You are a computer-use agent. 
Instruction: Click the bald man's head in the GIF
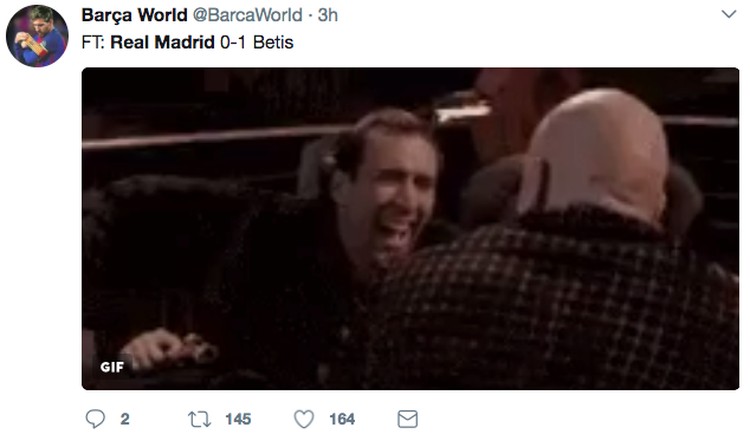(x=599, y=153)
